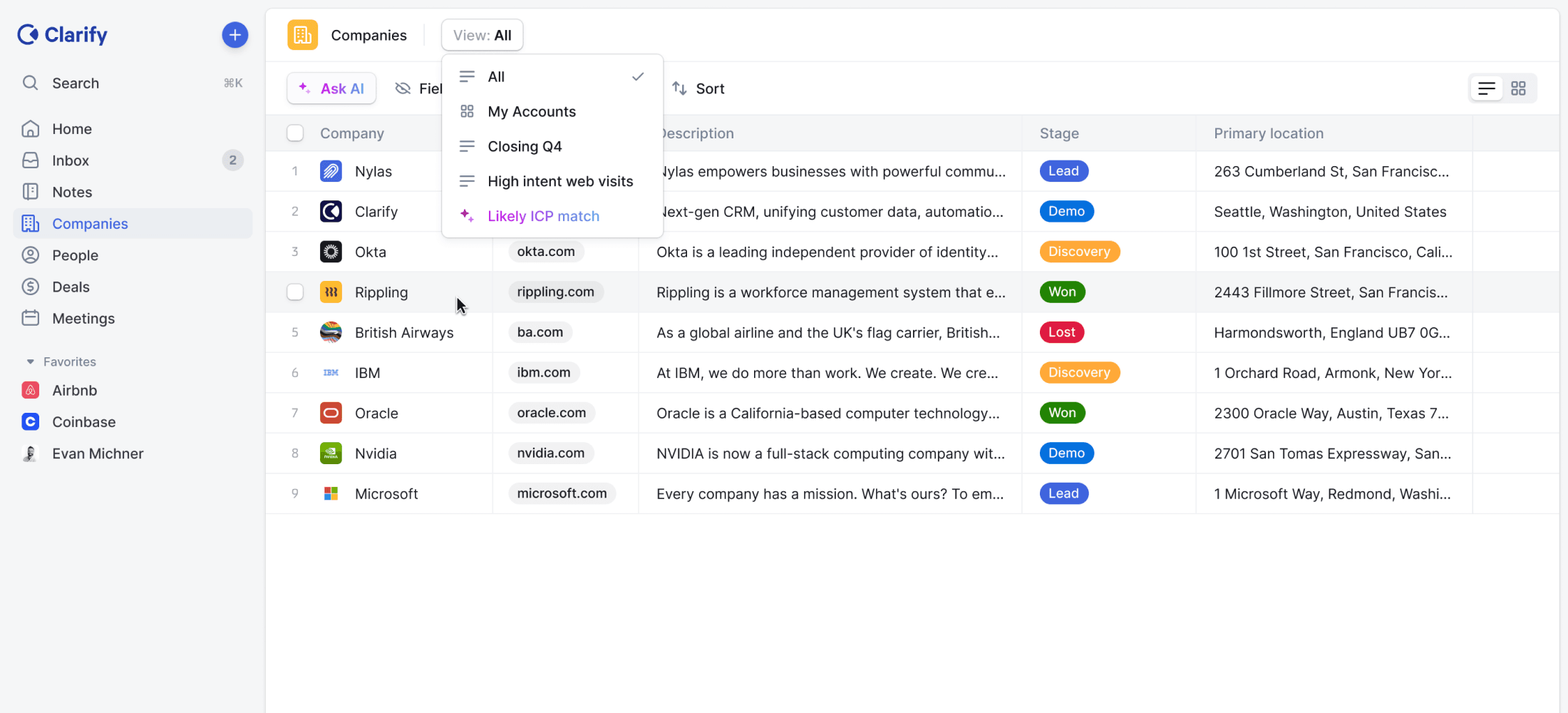Click the IBM logo icon
The width and height of the screenshot is (1568, 713).
pos(331,372)
